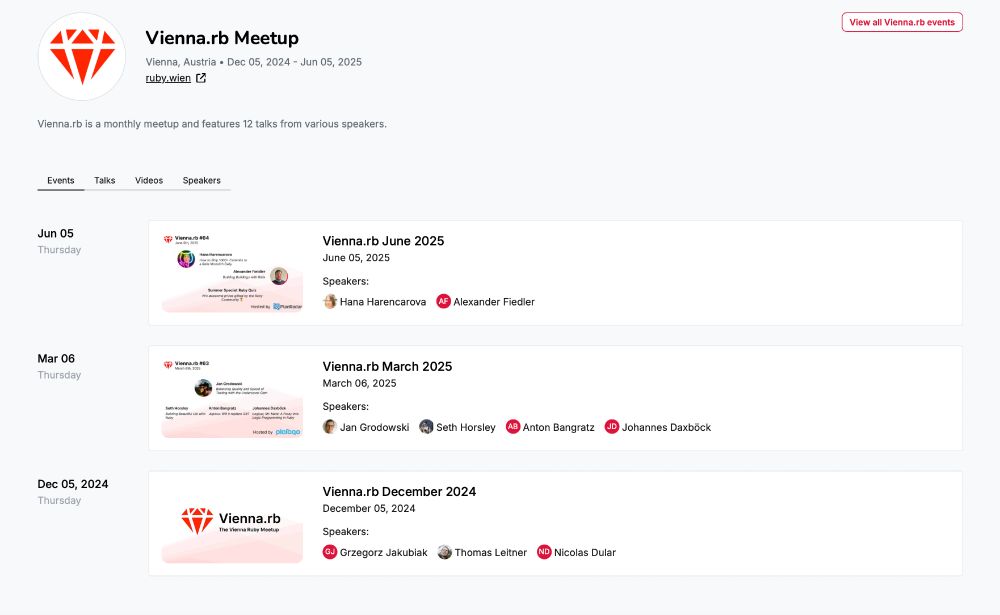The height and width of the screenshot is (615, 1000).
Task: Click the 'Mar 06' date label
Action: click(56, 359)
